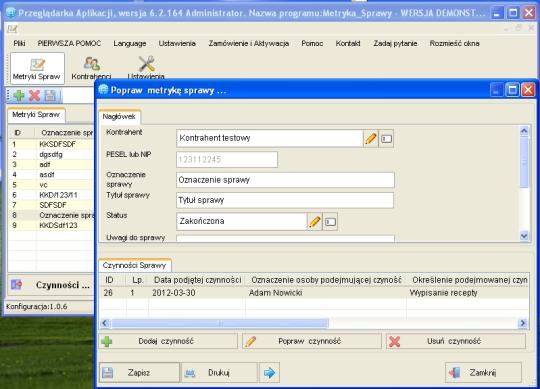Click Popraw czynność button

tap(312, 341)
